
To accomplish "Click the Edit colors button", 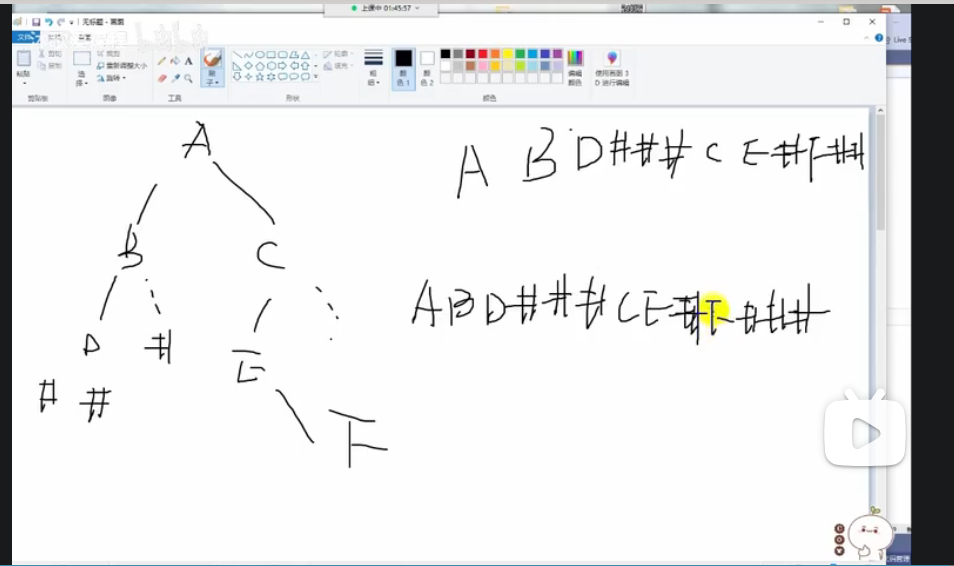I will (575, 68).
